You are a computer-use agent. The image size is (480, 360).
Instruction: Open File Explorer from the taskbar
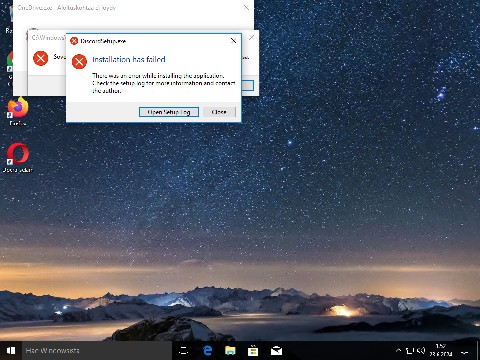pyautogui.click(x=230, y=351)
